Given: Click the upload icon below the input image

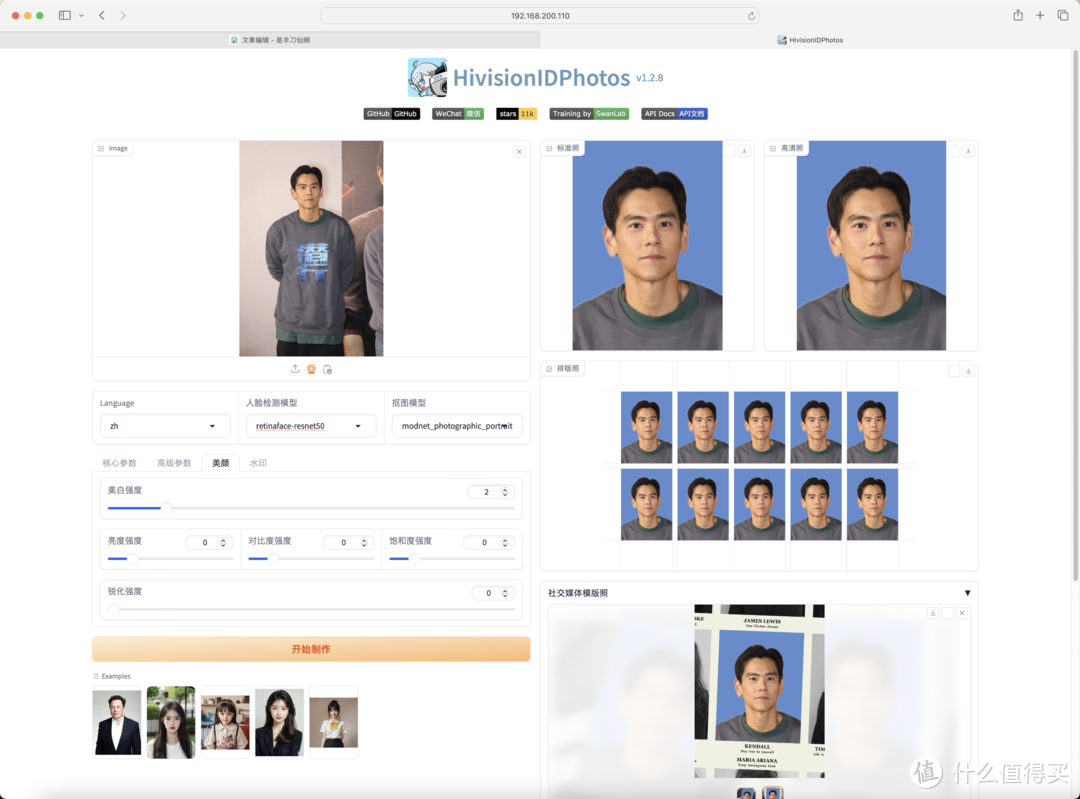Looking at the screenshot, I should 295,369.
